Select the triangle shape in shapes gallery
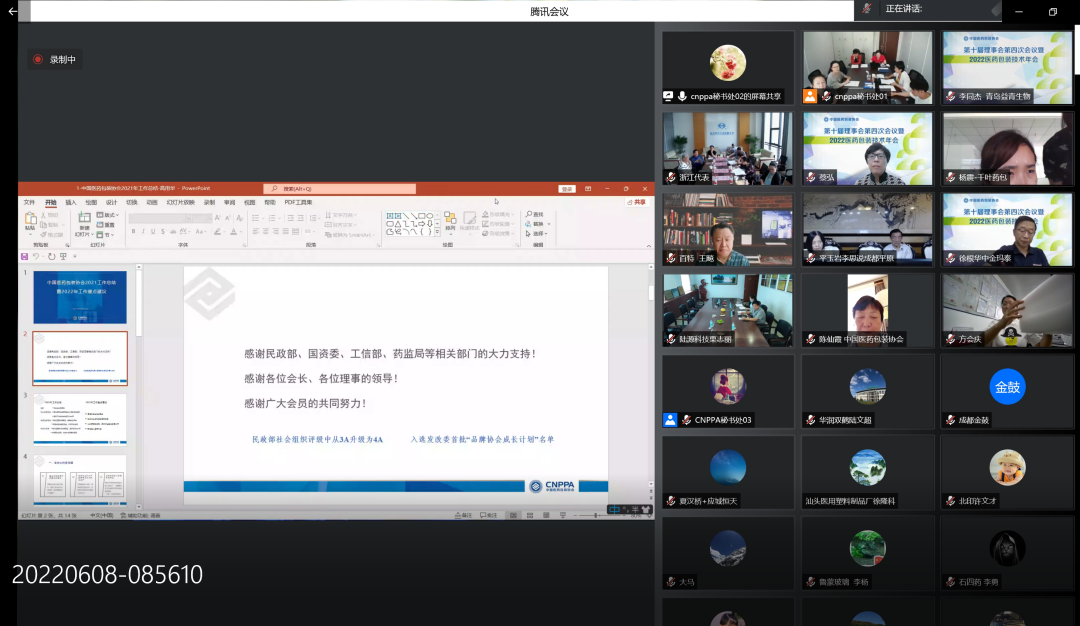1080x626 pixels. coord(398,224)
